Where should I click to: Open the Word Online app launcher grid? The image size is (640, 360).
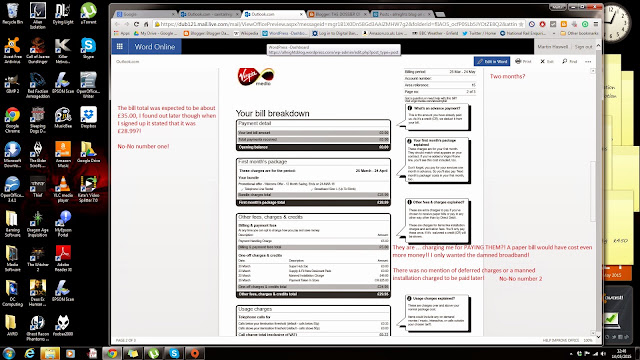(120, 47)
